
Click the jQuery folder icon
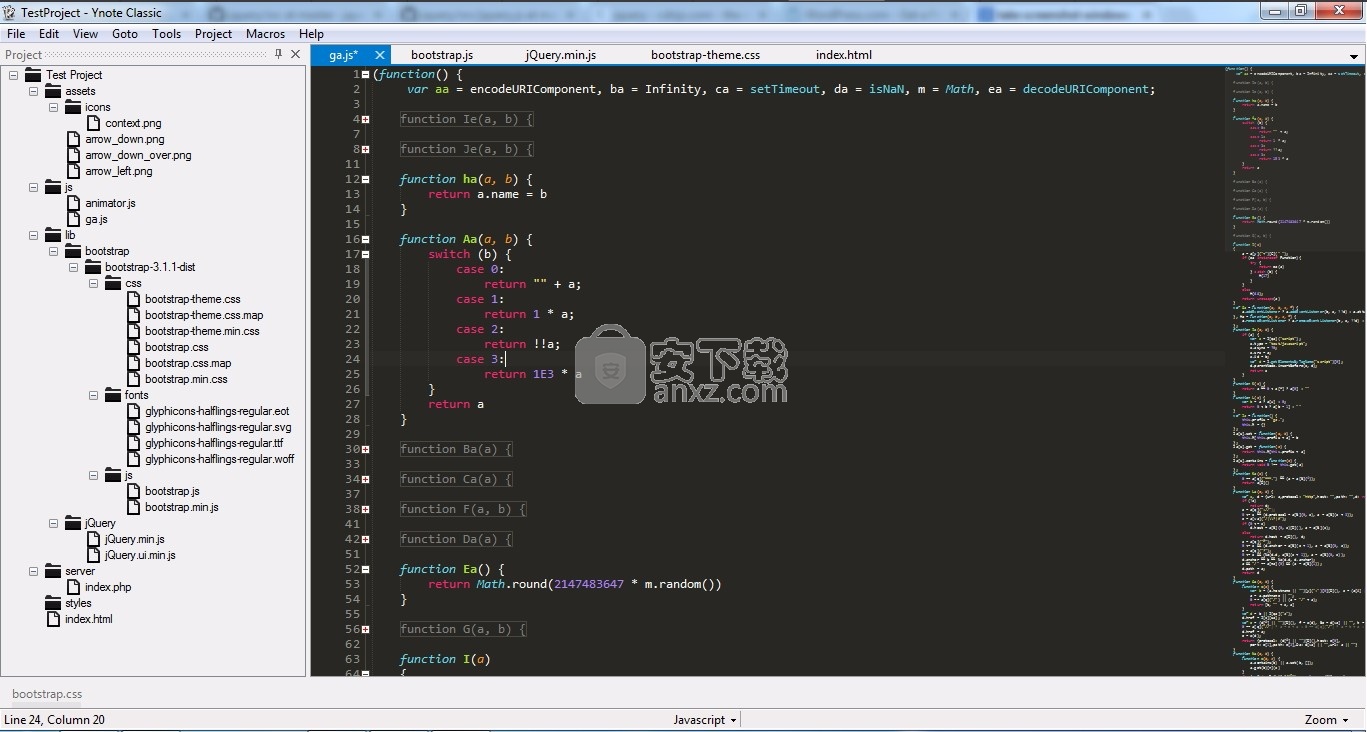click(73, 523)
